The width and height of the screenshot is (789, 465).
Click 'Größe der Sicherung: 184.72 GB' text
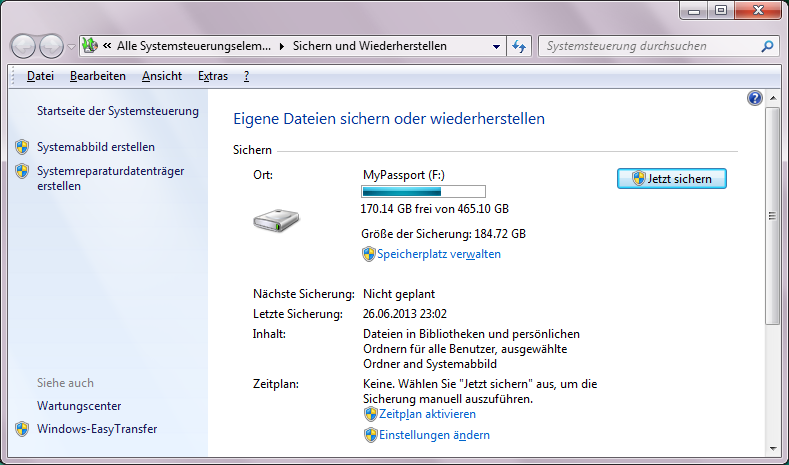[x=443, y=234]
